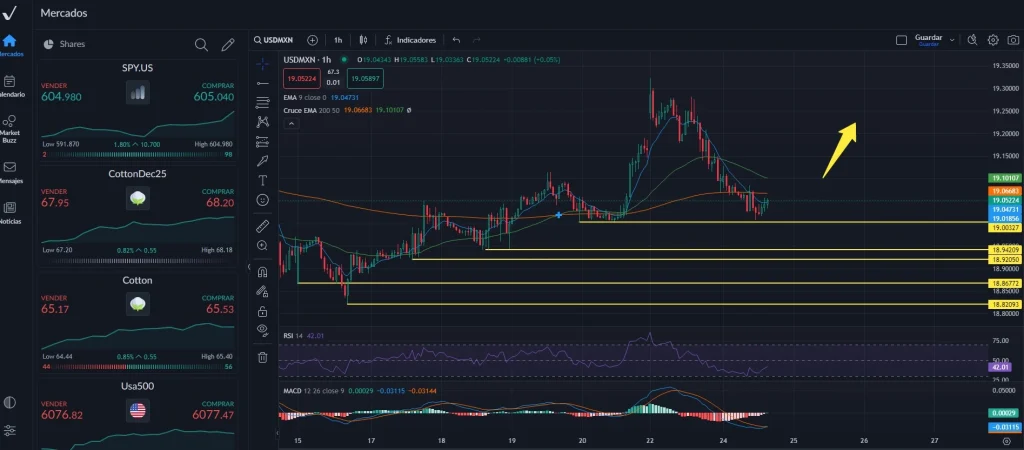Viewport: 1024px width, 450px height.
Task: Click the 19.00327 horizontal line price label
Action: 1003,227
